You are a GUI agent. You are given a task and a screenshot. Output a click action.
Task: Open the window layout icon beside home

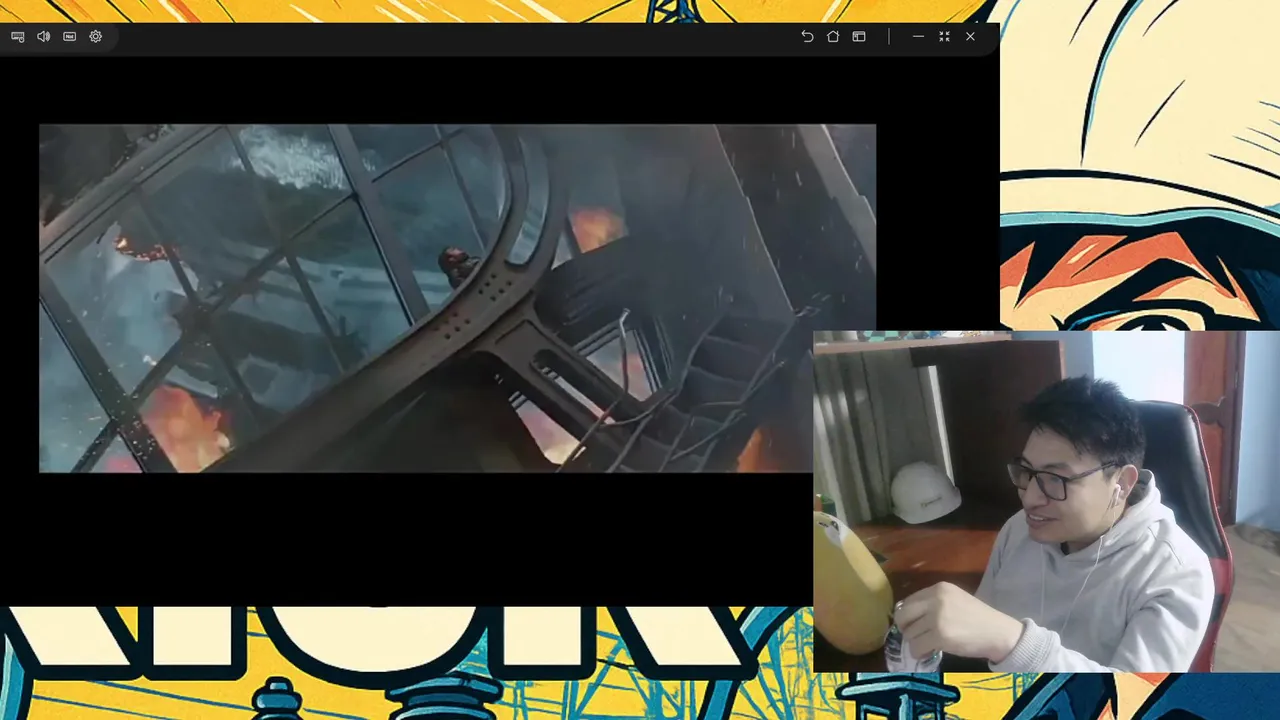859,36
